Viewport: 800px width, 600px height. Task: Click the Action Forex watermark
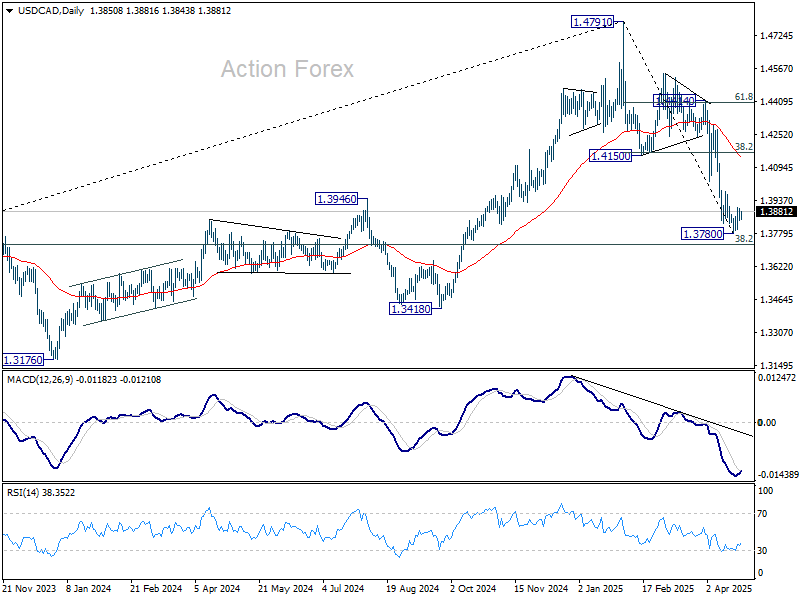click(x=287, y=69)
